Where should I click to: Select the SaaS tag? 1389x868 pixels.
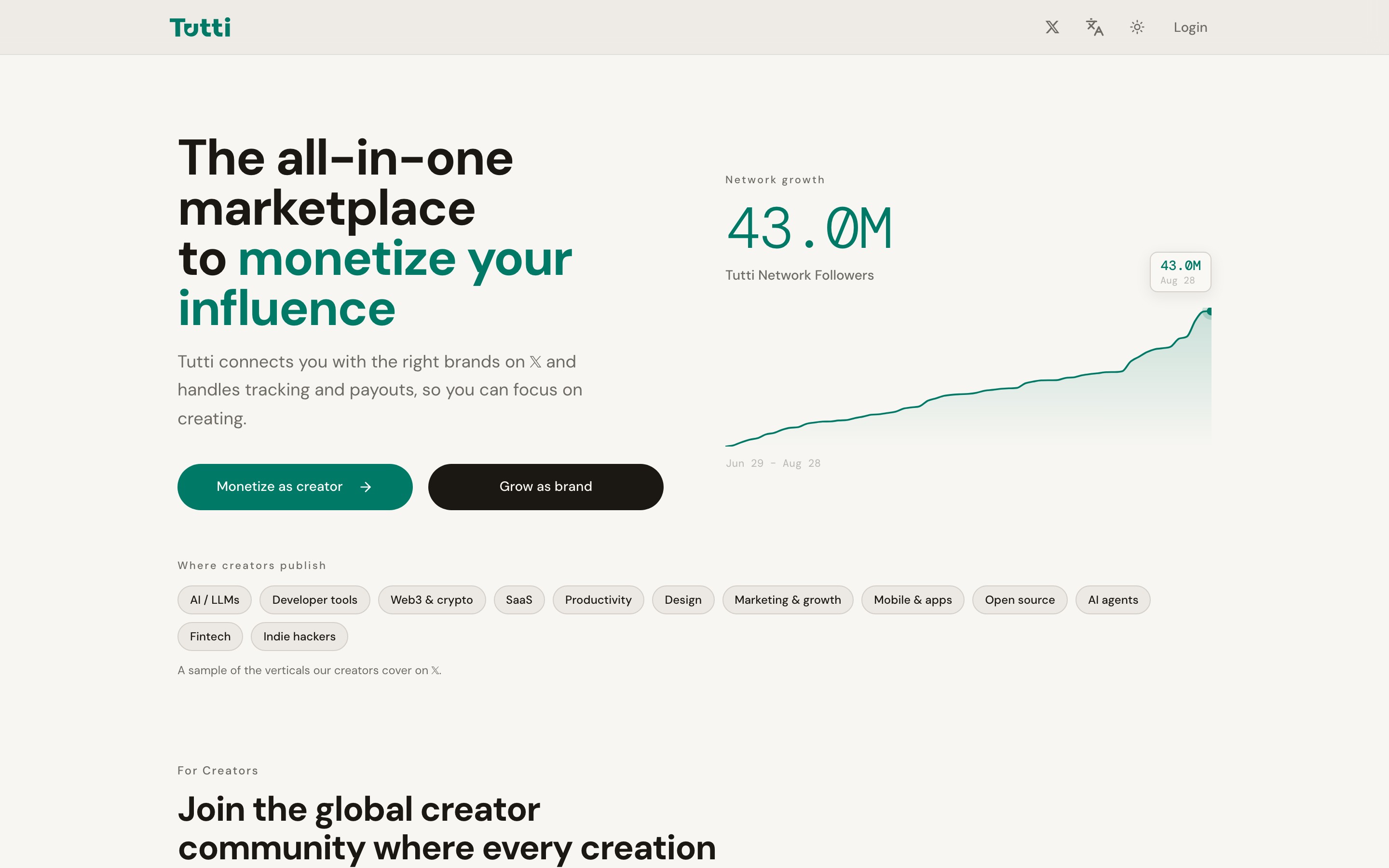point(519,600)
